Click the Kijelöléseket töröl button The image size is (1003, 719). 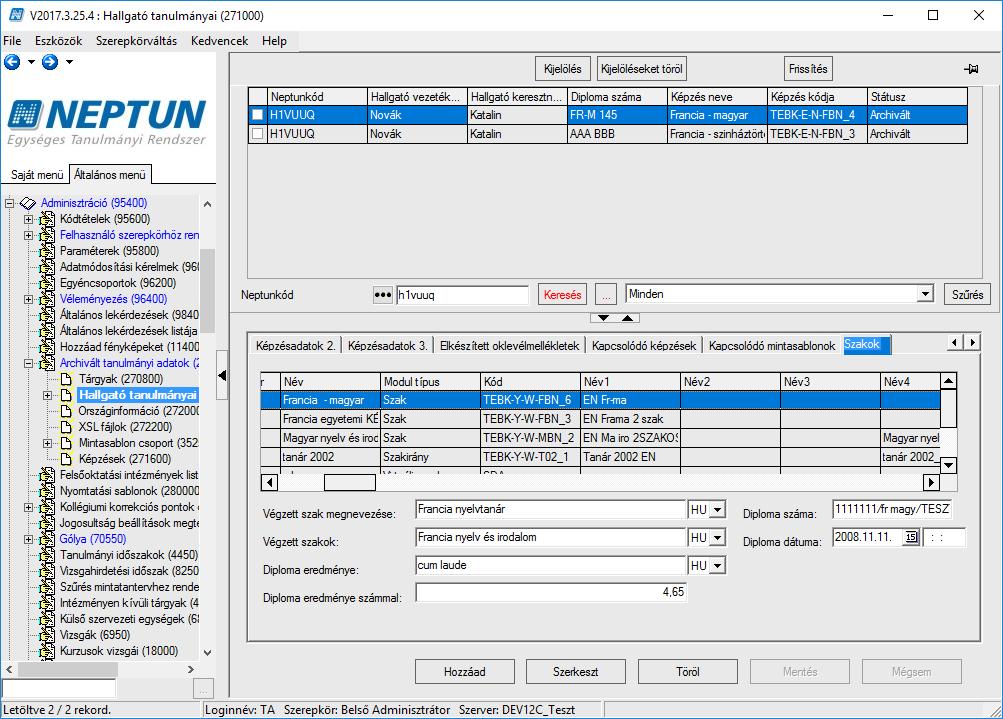pos(642,69)
